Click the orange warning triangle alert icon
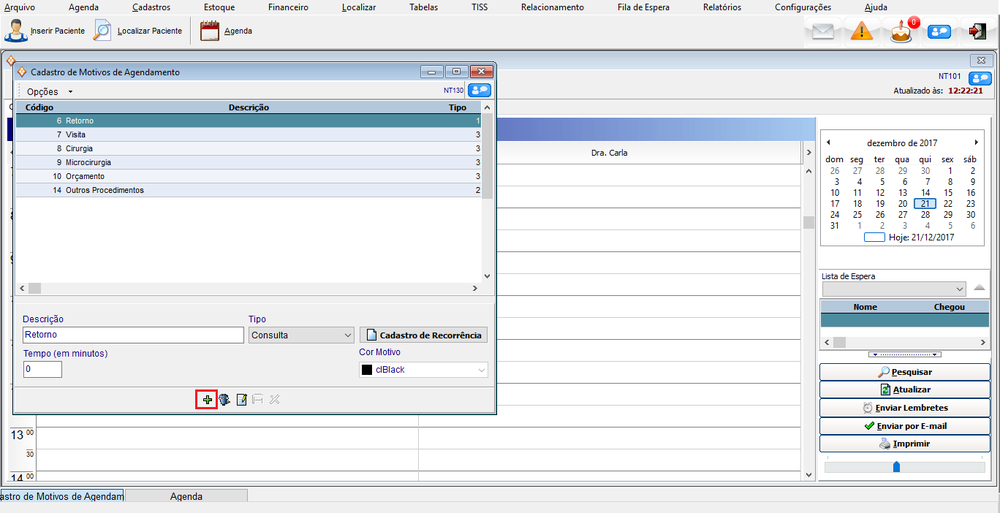 [x=861, y=31]
